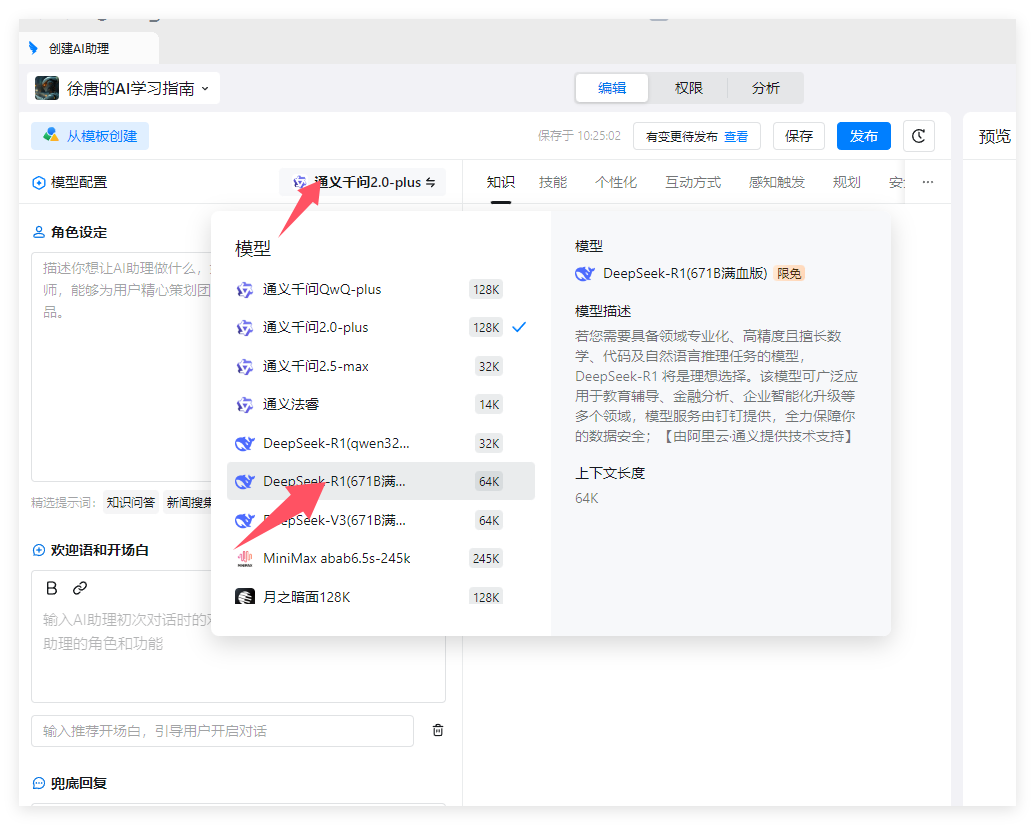Click the 从模板创建 button
This screenshot has width=1035, height=825.
[x=90, y=136]
